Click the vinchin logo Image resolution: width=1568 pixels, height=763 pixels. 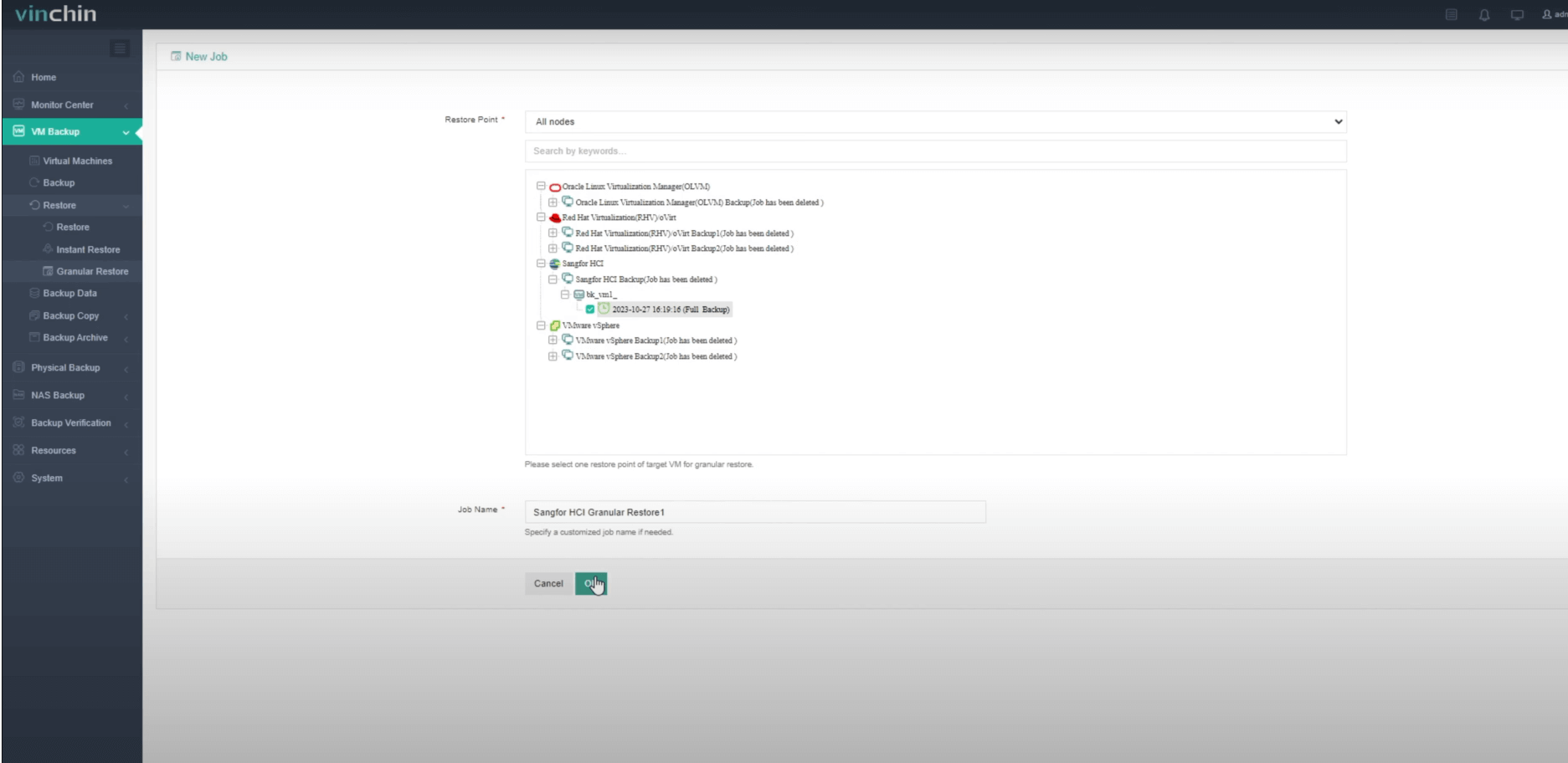(56, 13)
